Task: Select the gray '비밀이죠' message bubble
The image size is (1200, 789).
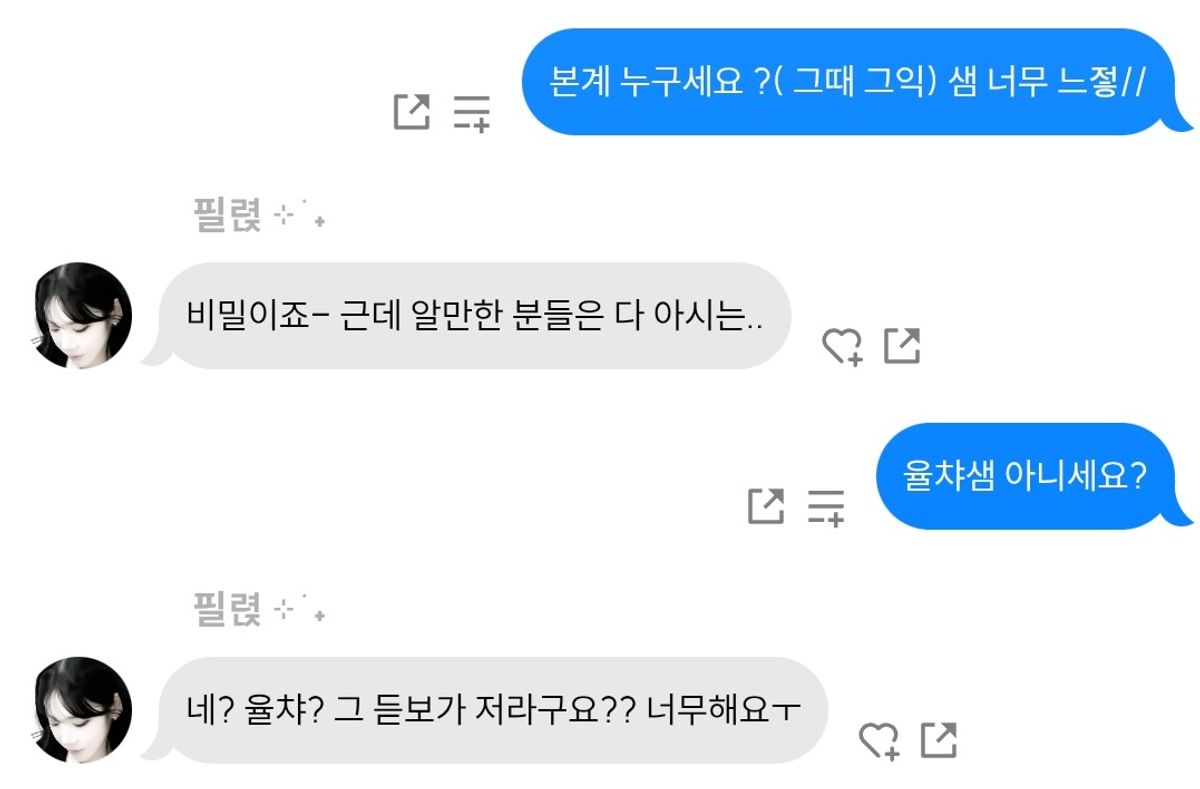Action: point(474,316)
